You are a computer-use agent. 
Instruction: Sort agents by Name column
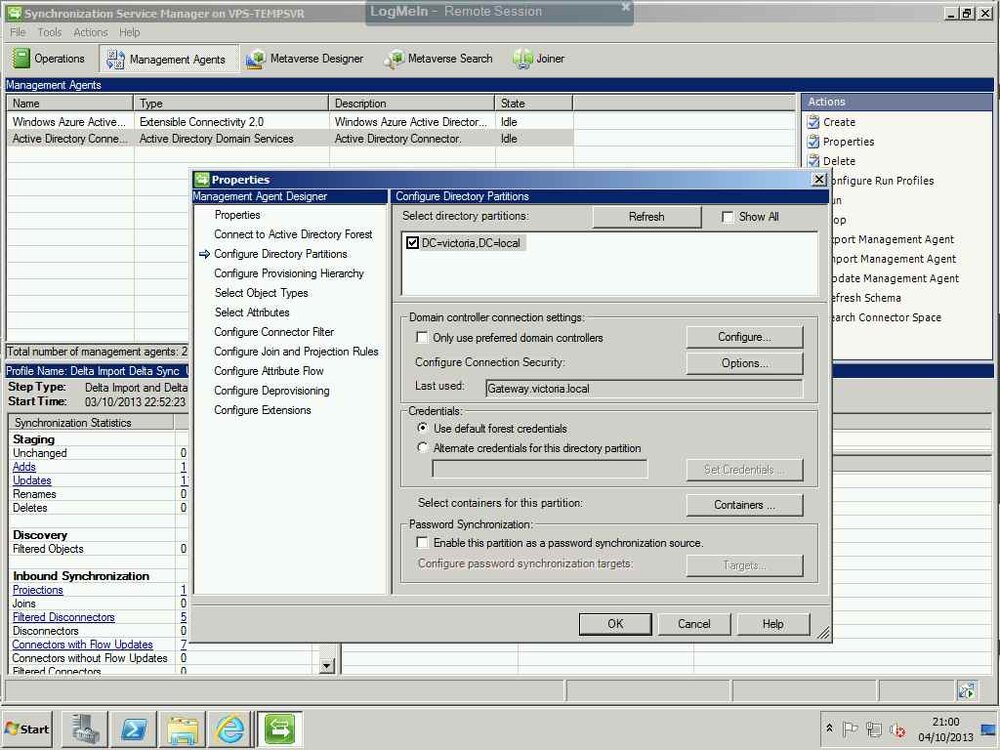(x=70, y=103)
